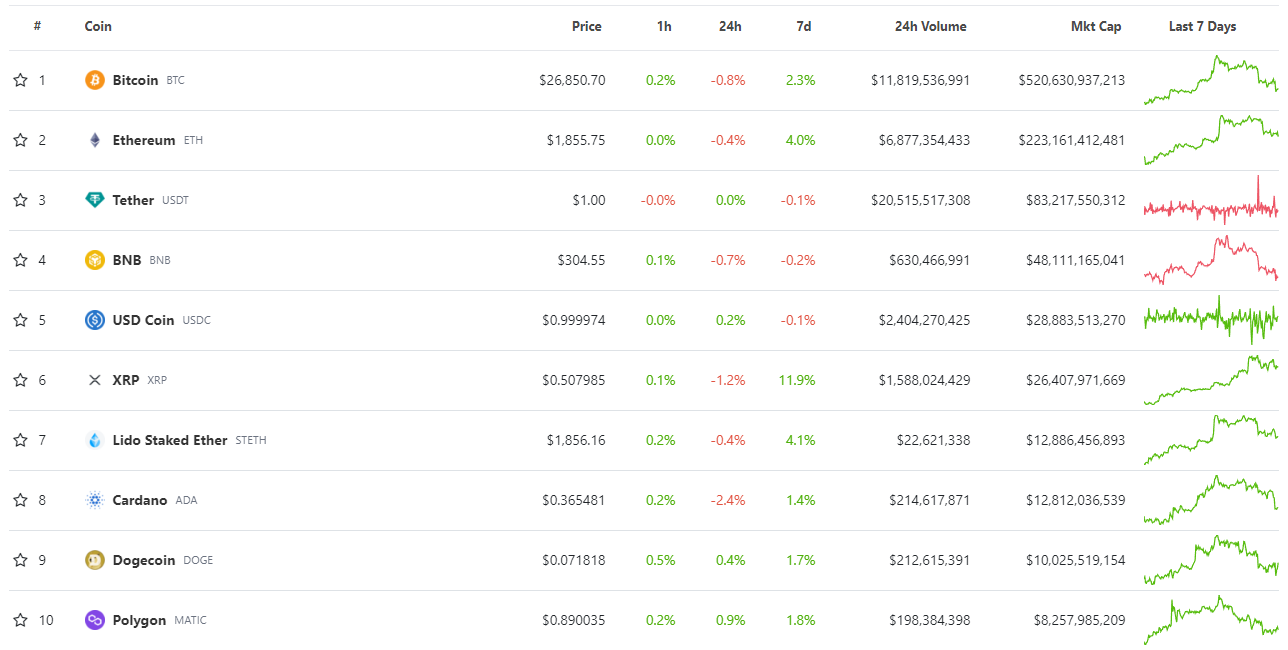
Task: Add Polygon to watchlist via star
Action: coord(20,620)
